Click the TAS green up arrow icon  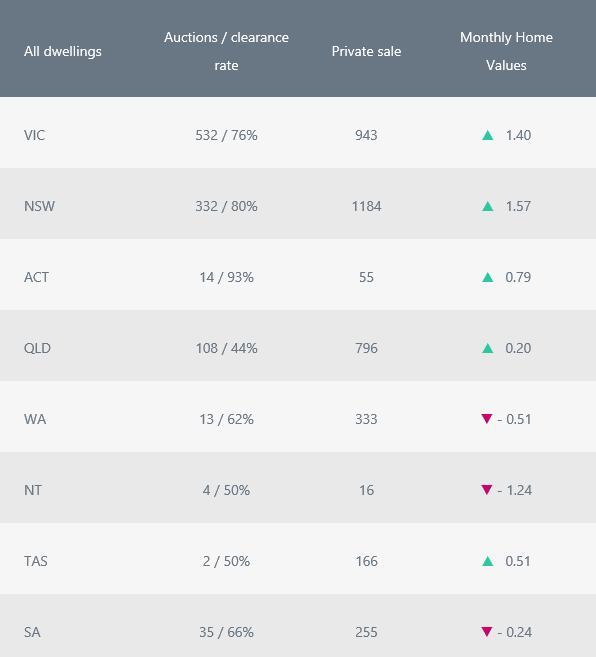[487, 561]
